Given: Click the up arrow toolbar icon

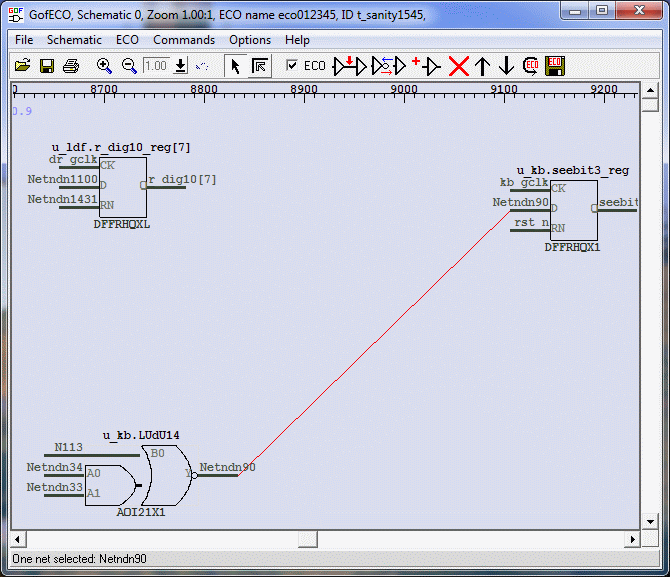Looking at the screenshot, I should tap(483, 66).
